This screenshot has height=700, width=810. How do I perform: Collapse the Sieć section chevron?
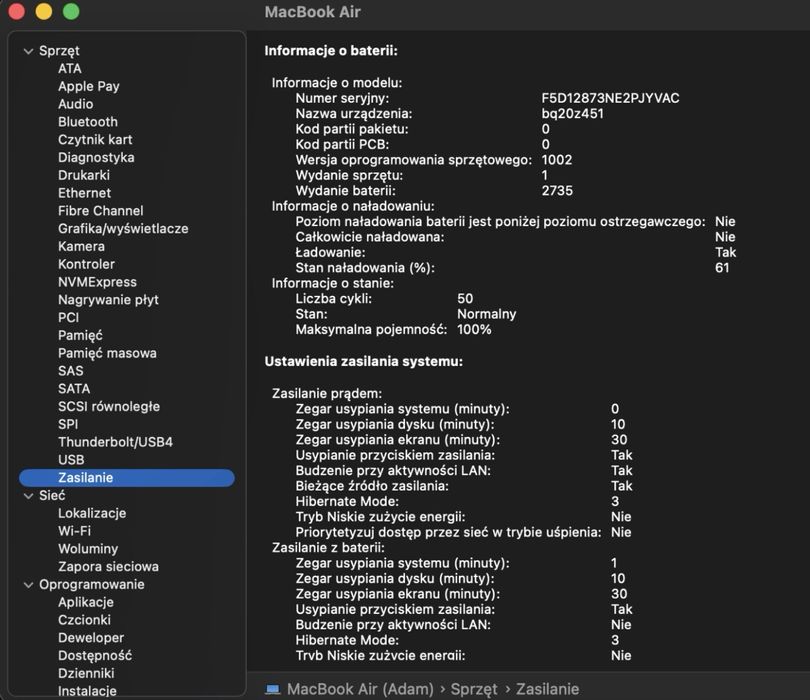coord(28,496)
